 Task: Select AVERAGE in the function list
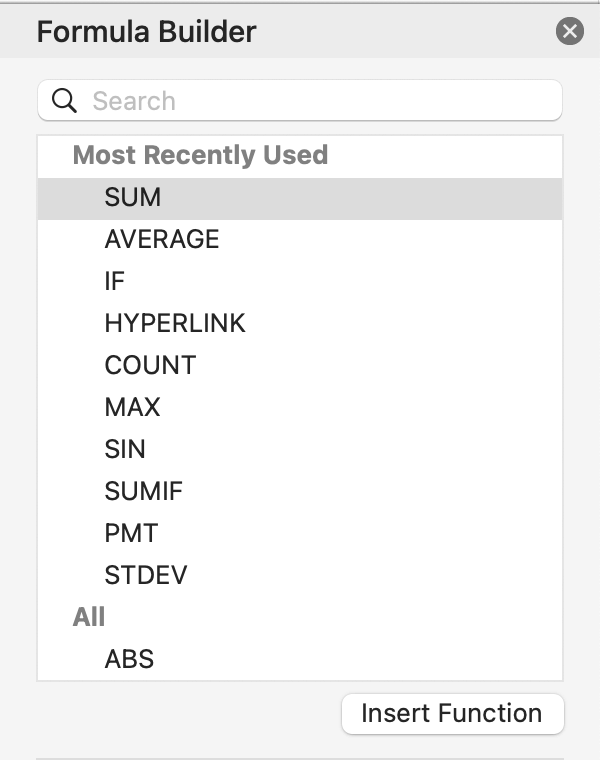pos(161,239)
